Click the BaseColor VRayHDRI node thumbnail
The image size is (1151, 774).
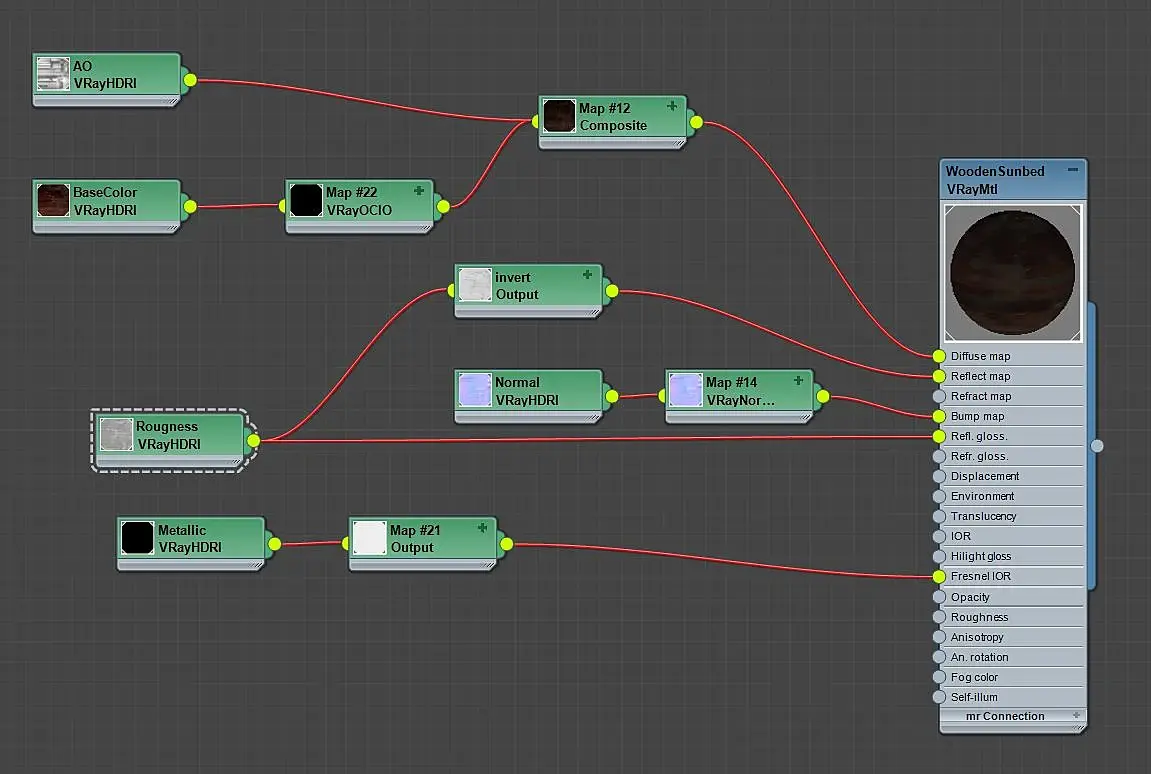53,200
